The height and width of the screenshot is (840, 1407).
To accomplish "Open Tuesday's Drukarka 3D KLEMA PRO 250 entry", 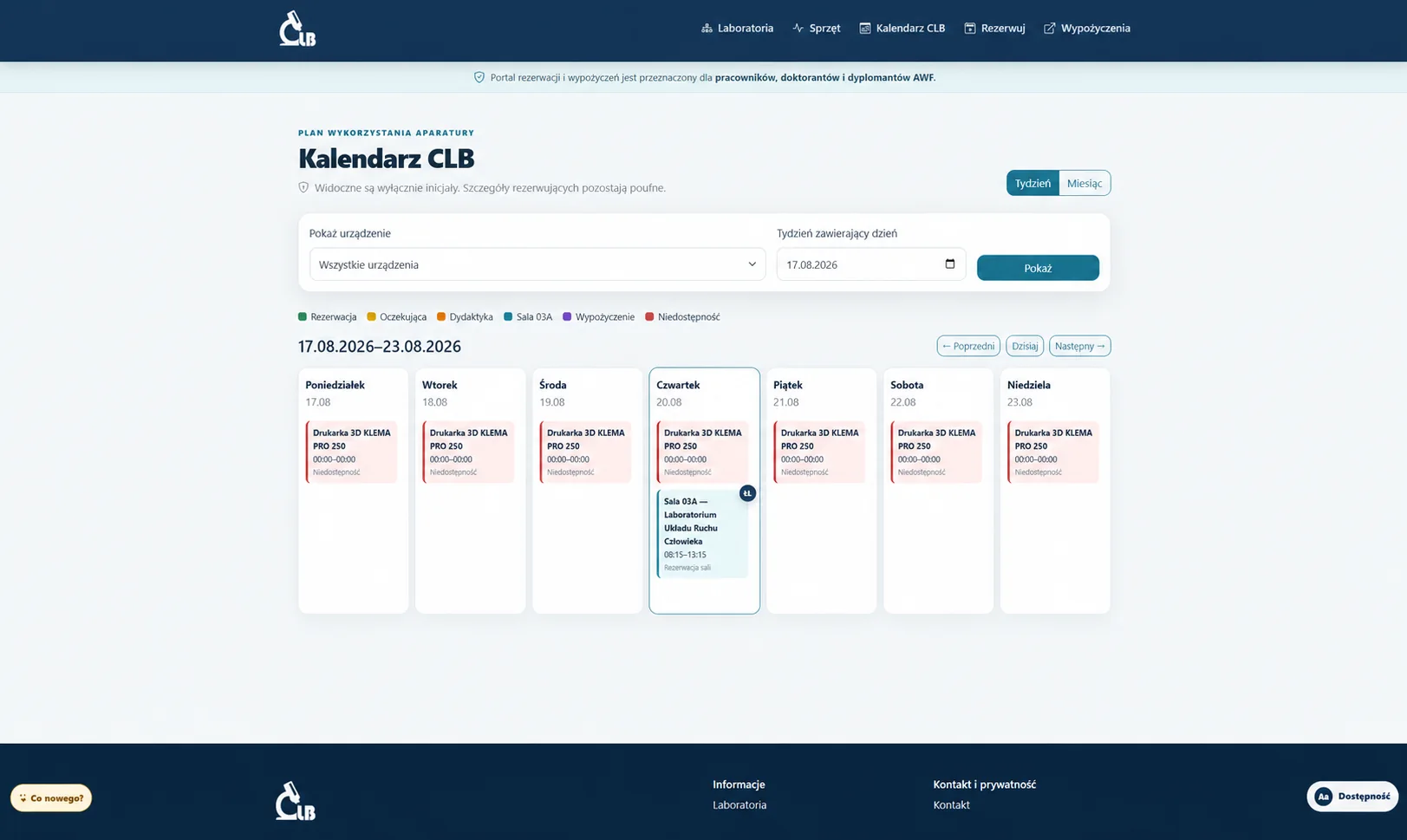I will coord(468,452).
